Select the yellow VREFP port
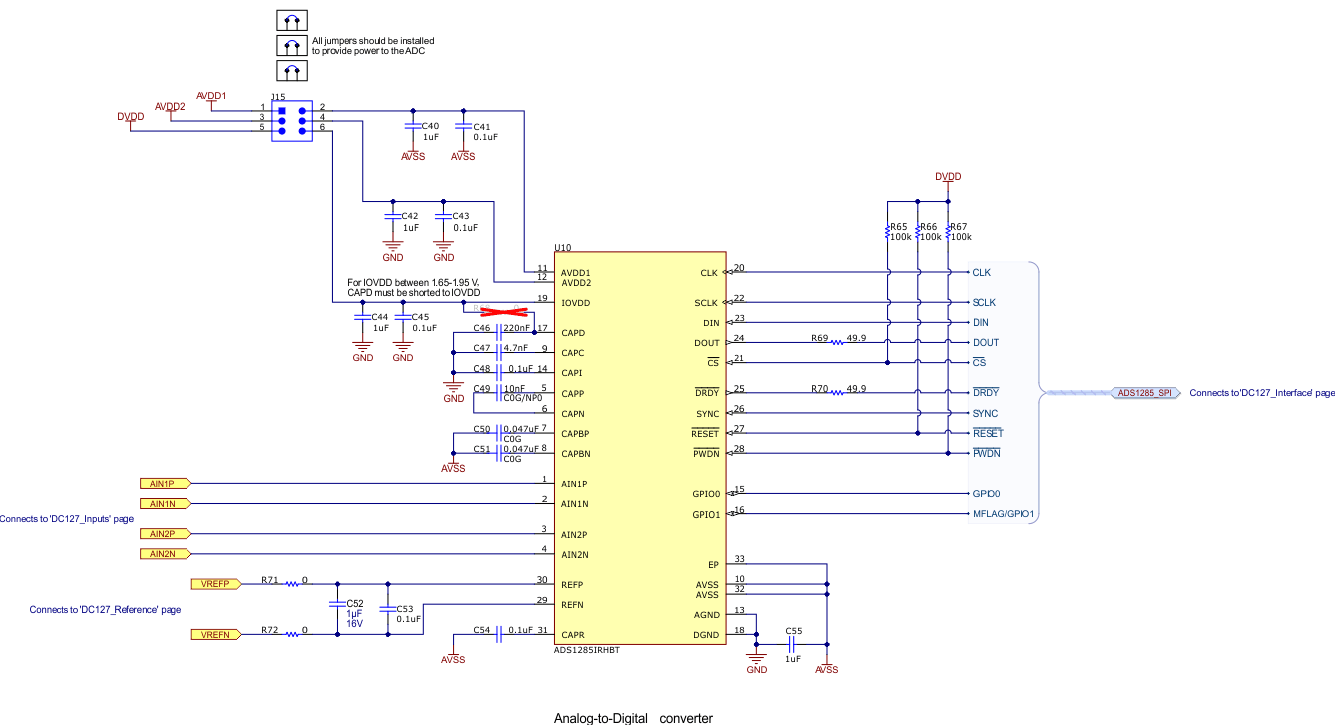1335x725 pixels. [x=215, y=584]
